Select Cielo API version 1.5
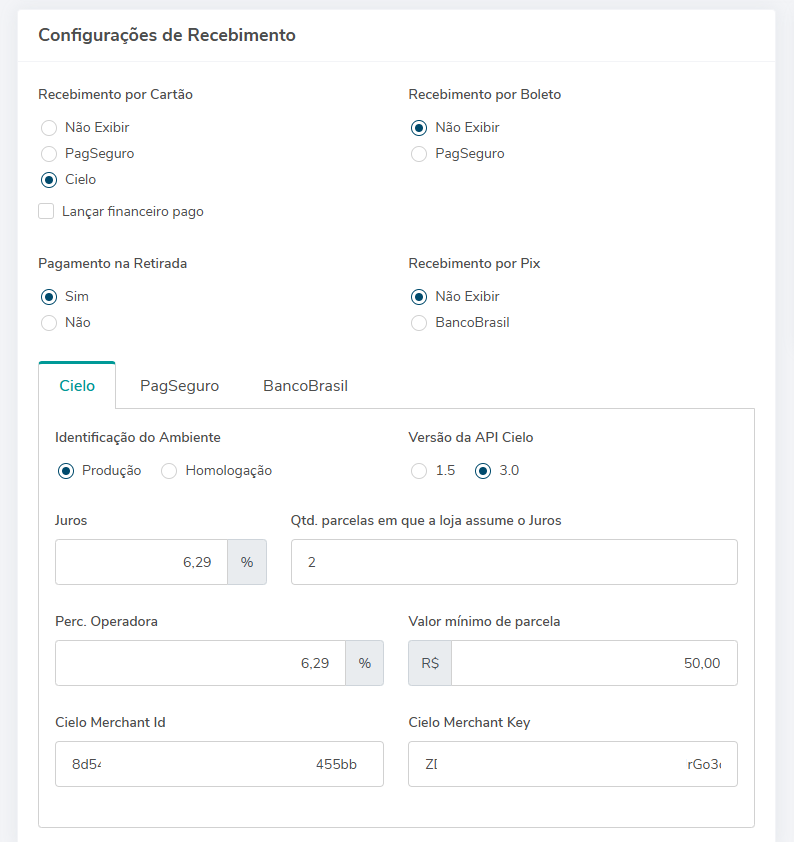Screen dimensions: 794x842 point(419,471)
